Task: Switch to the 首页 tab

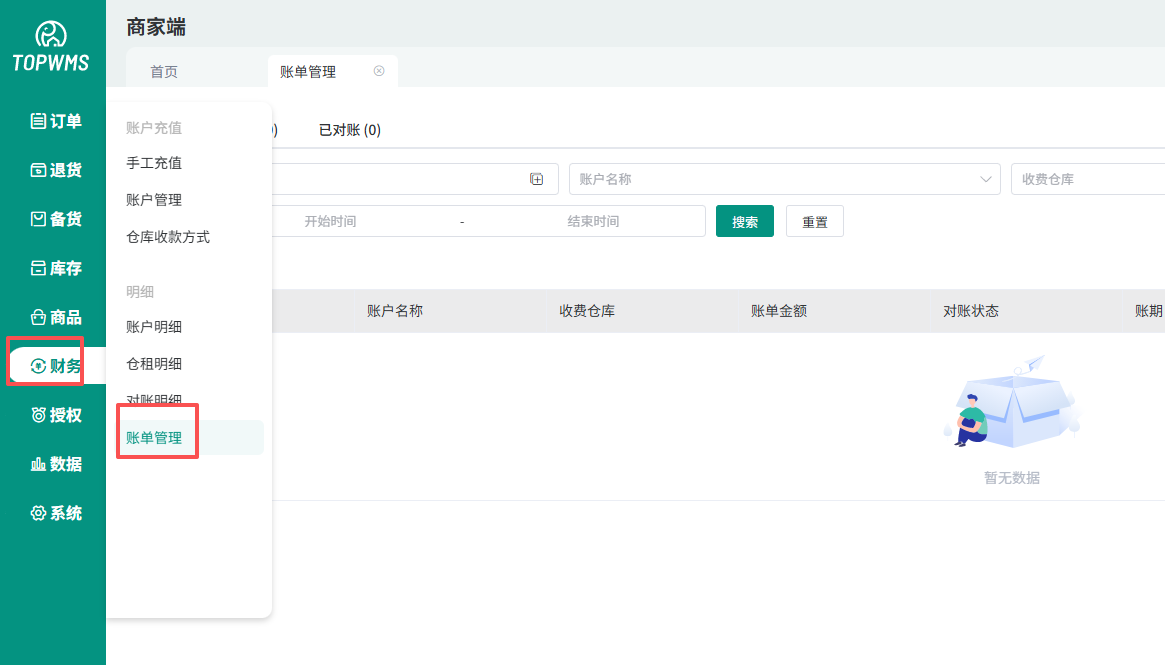Action: tap(164, 72)
